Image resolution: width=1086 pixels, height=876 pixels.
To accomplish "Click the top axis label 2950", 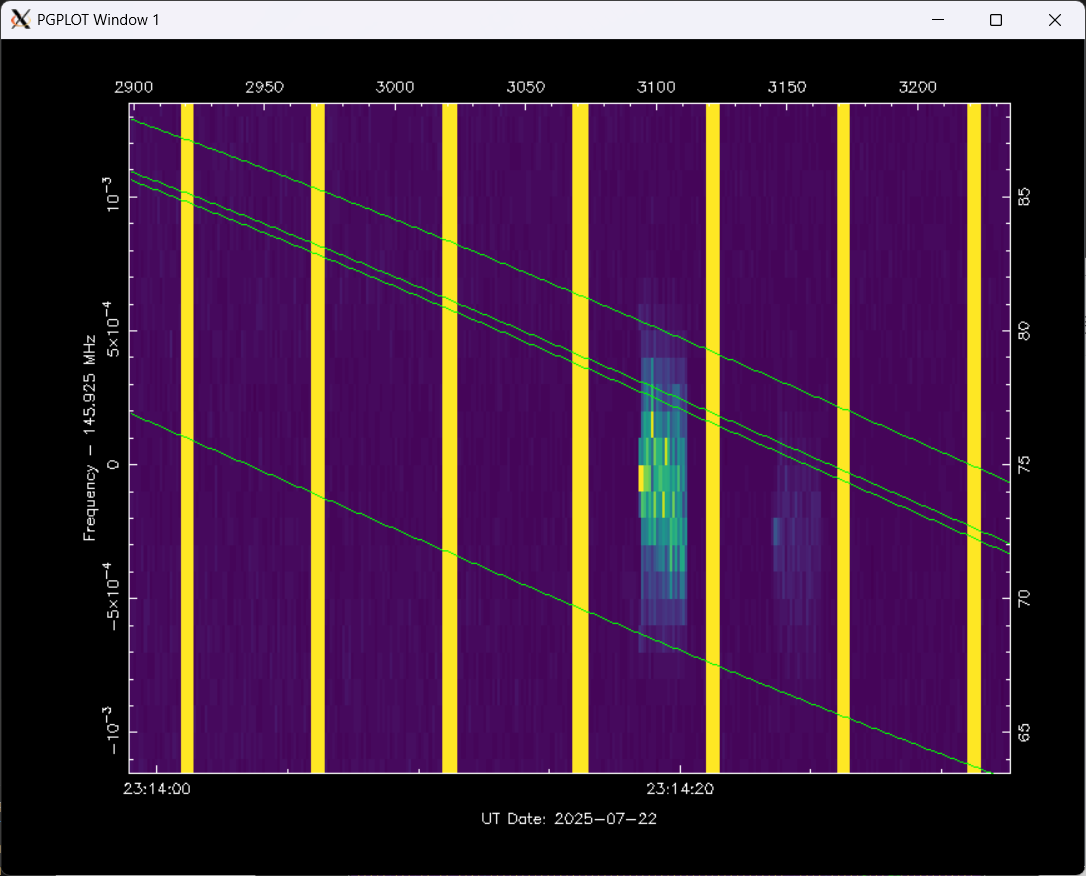I will pyautogui.click(x=265, y=87).
